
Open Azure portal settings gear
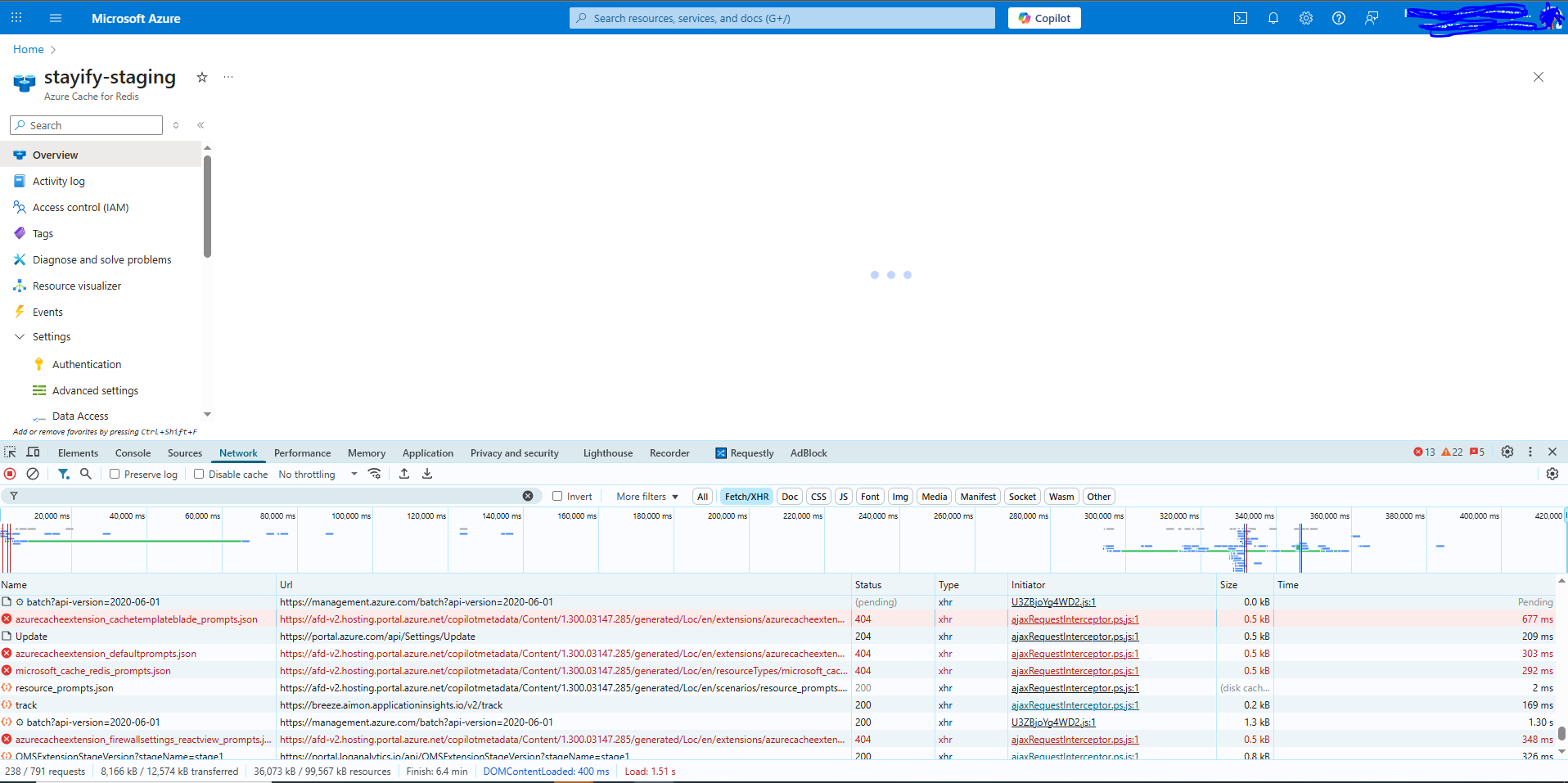click(1306, 18)
